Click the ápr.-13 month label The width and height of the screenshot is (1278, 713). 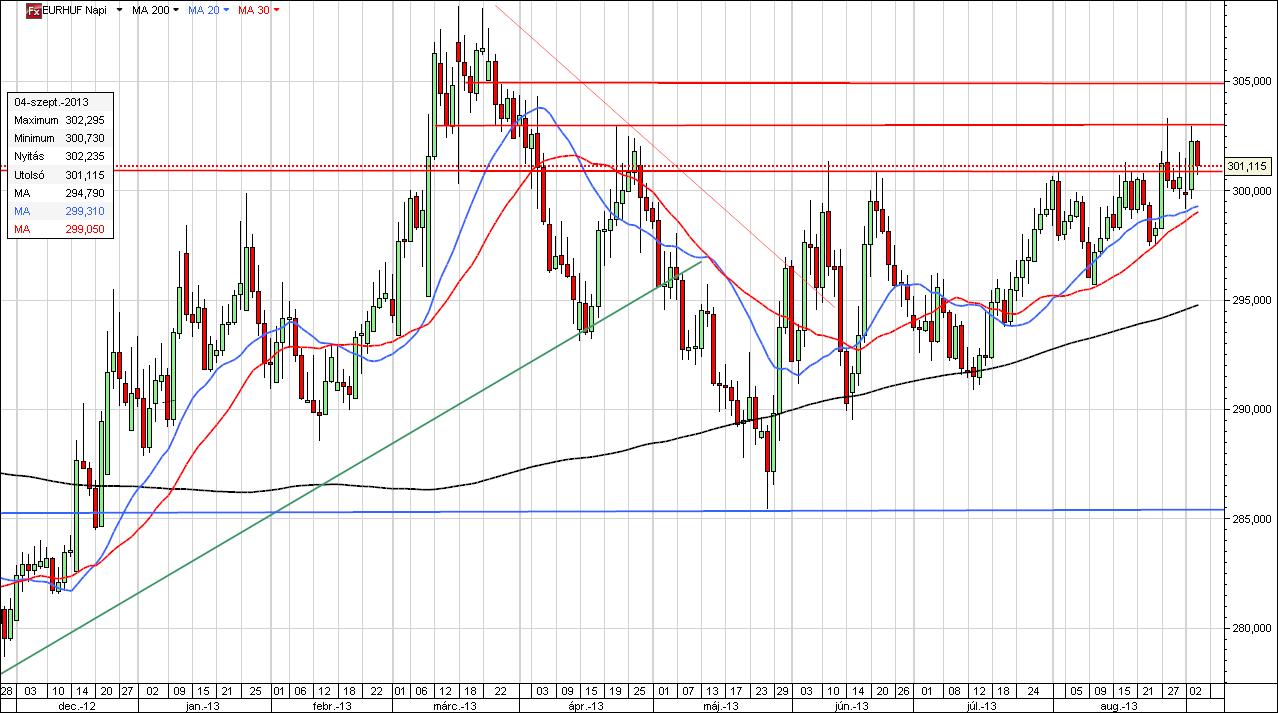586,706
